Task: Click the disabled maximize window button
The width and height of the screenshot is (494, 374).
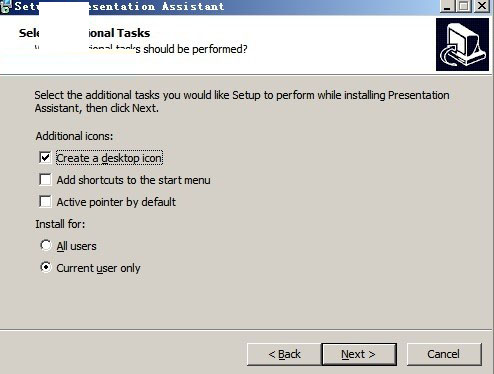Action: pyautogui.click(x=464, y=6)
